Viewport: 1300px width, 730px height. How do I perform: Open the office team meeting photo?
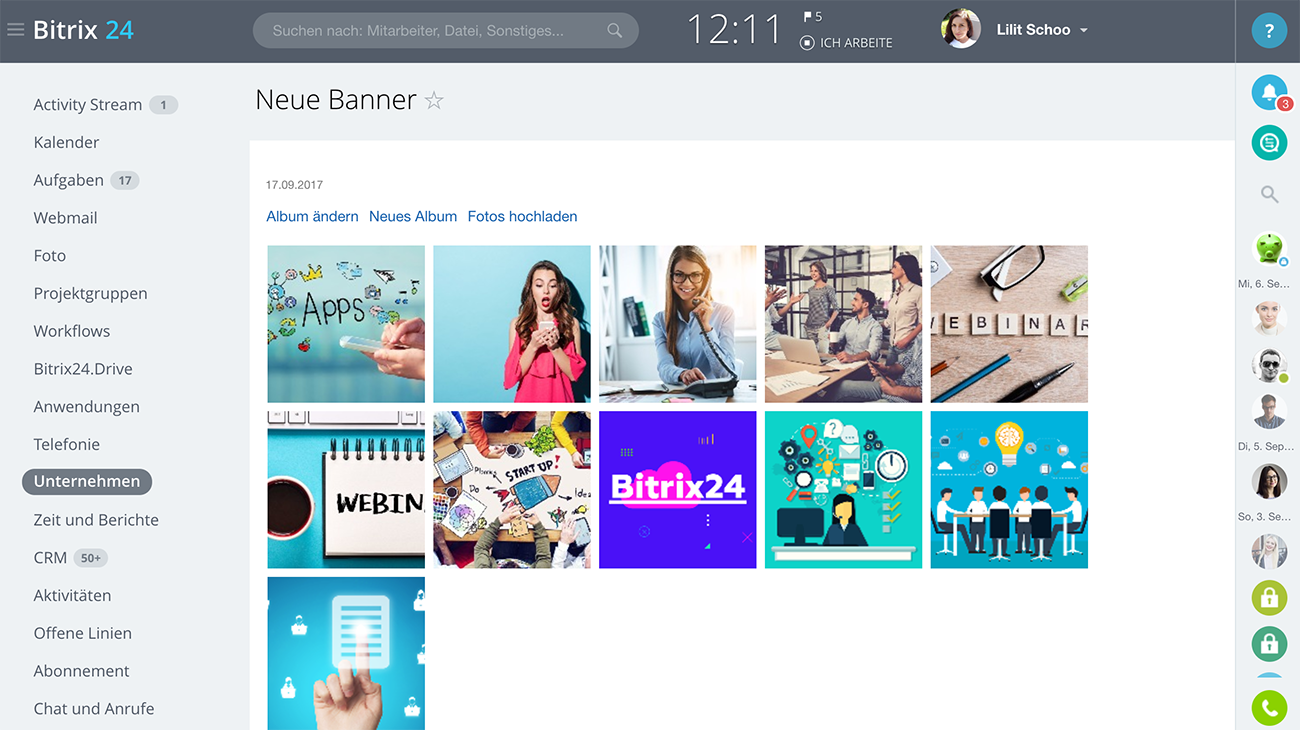844,324
